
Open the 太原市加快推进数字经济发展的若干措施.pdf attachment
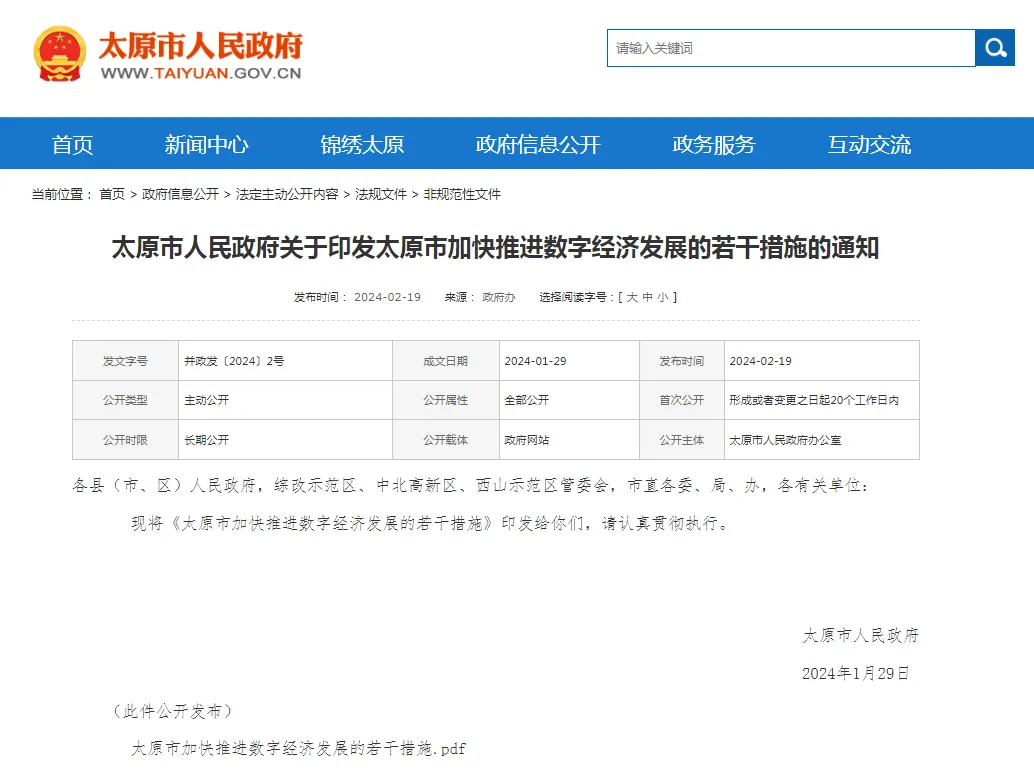tap(298, 749)
